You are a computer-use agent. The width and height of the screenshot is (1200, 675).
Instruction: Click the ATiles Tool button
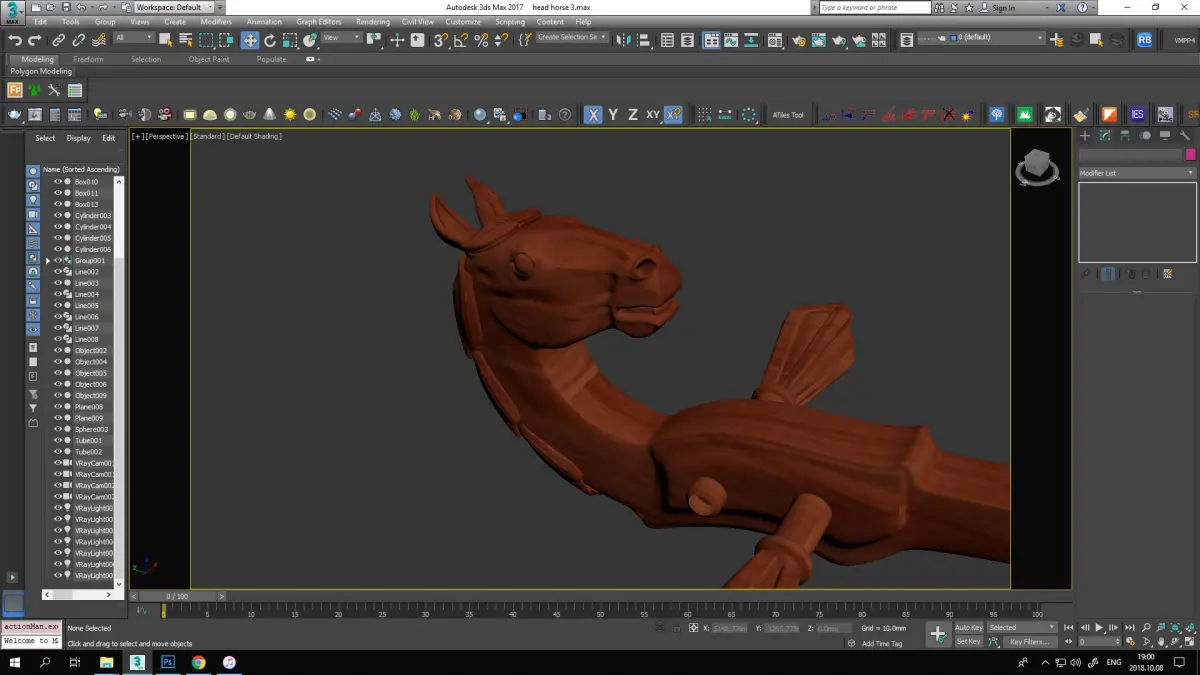pyautogui.click(x=788, y=115)
